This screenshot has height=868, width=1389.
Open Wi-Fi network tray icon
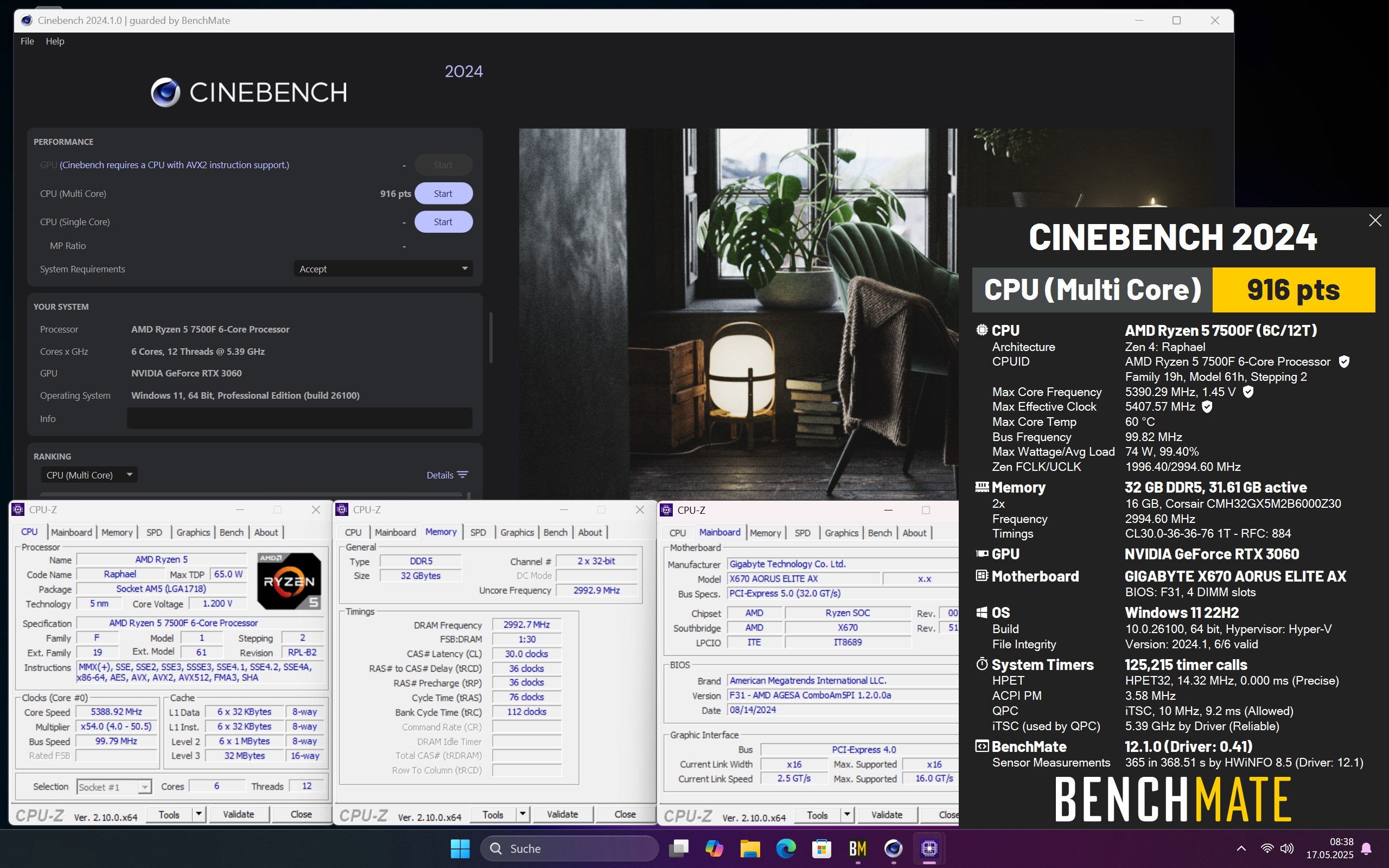click(x=1267, y=848)
